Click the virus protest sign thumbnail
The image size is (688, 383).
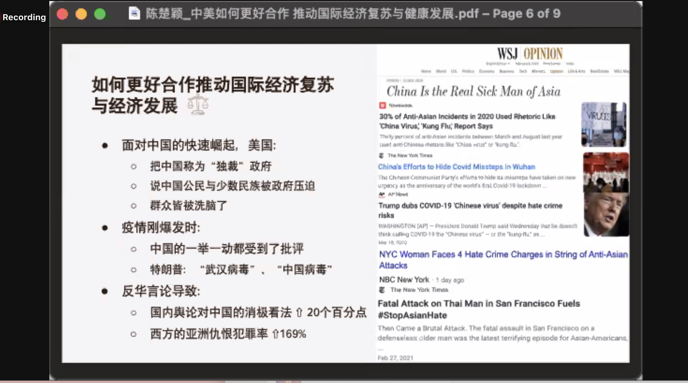pyautogui.click(x=604, y=124)
